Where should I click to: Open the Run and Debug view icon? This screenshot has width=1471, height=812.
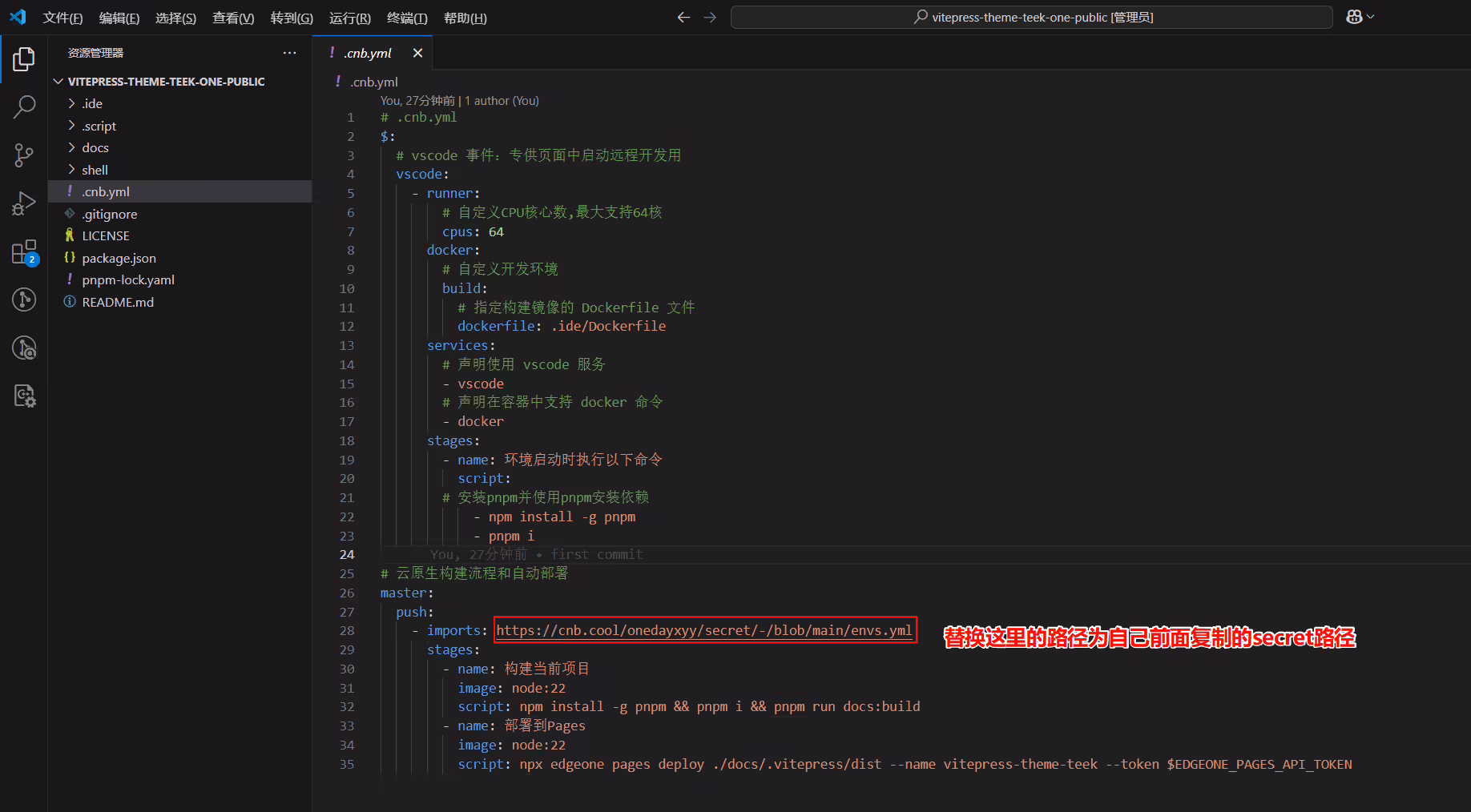tap(24, 203)
